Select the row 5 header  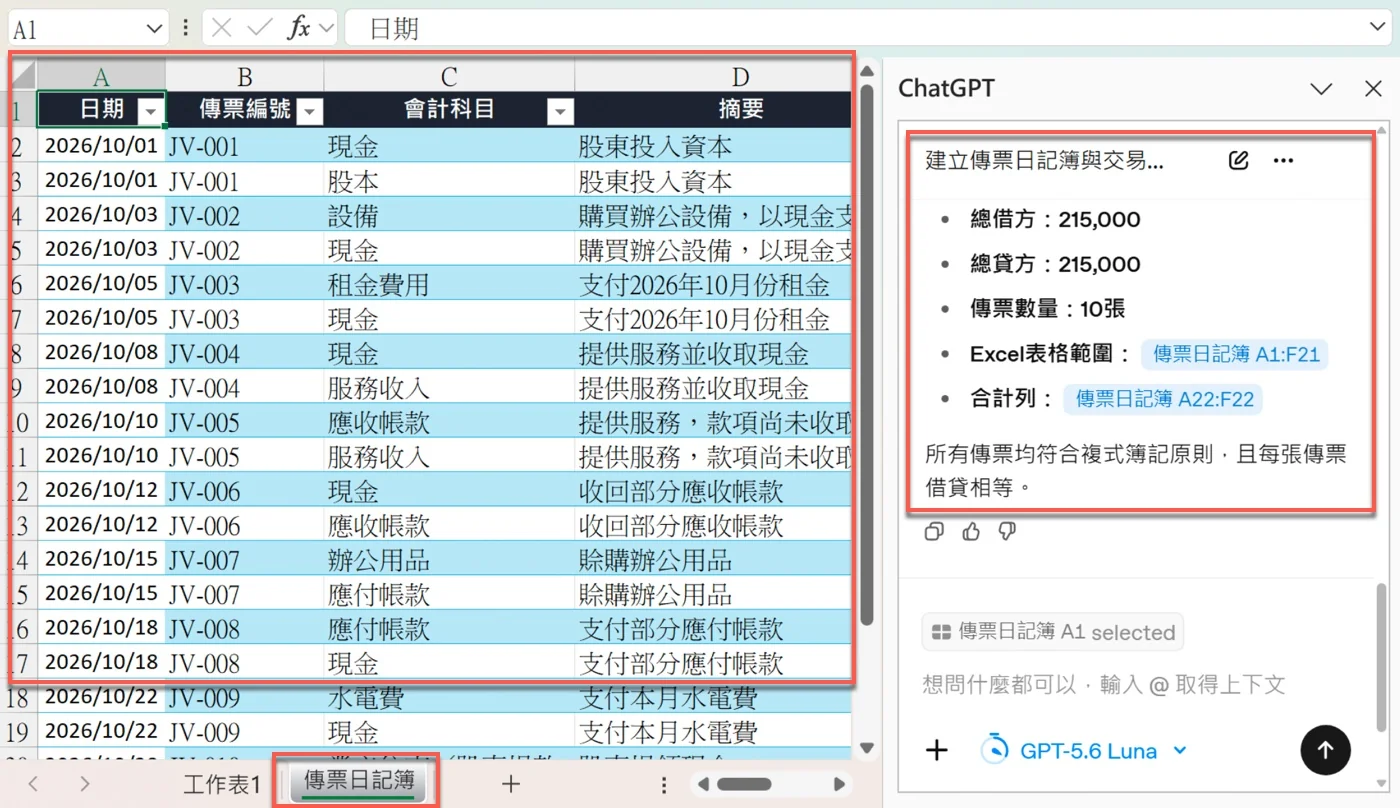tap(21, 250)
